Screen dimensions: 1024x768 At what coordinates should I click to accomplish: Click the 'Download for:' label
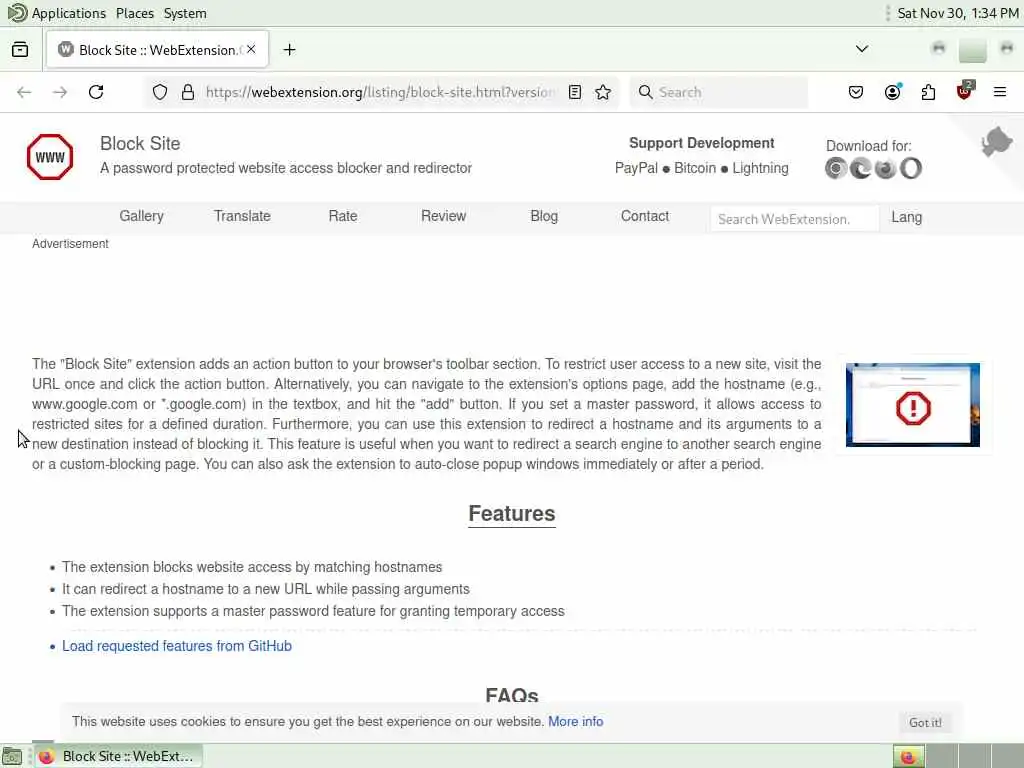pyautogui.click(x=869, y=146)
